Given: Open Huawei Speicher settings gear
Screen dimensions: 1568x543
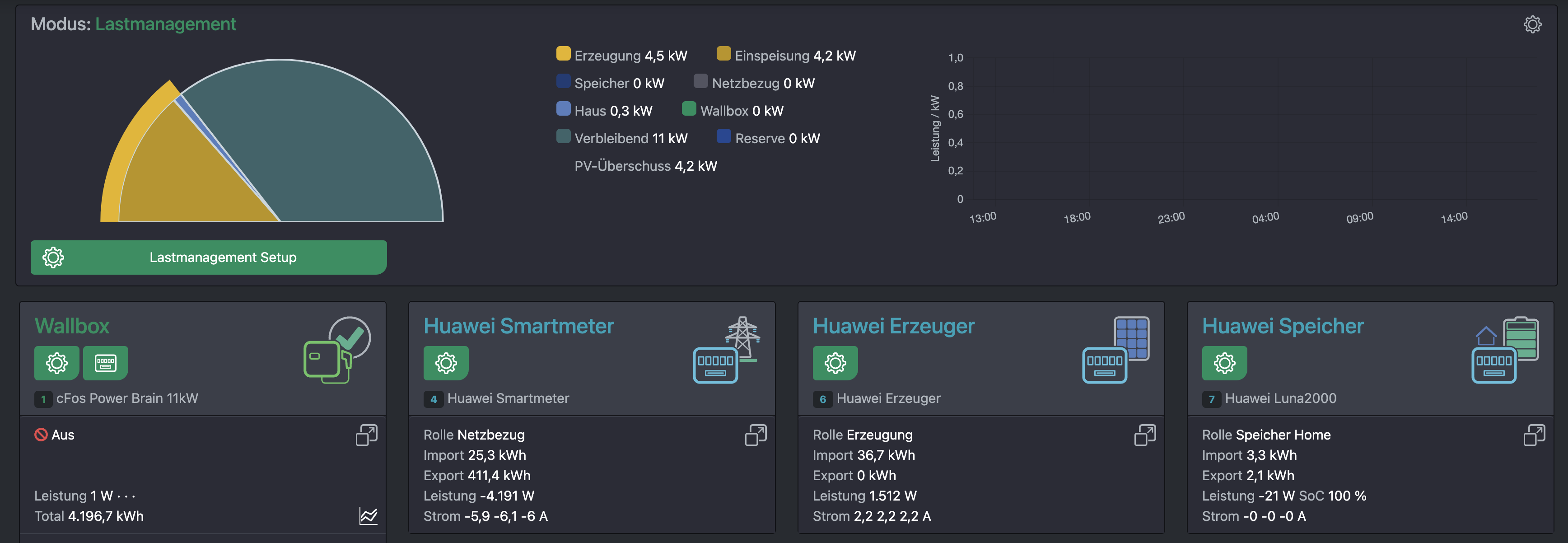Looking at the screenshot, I should [x=1224, y=363].
